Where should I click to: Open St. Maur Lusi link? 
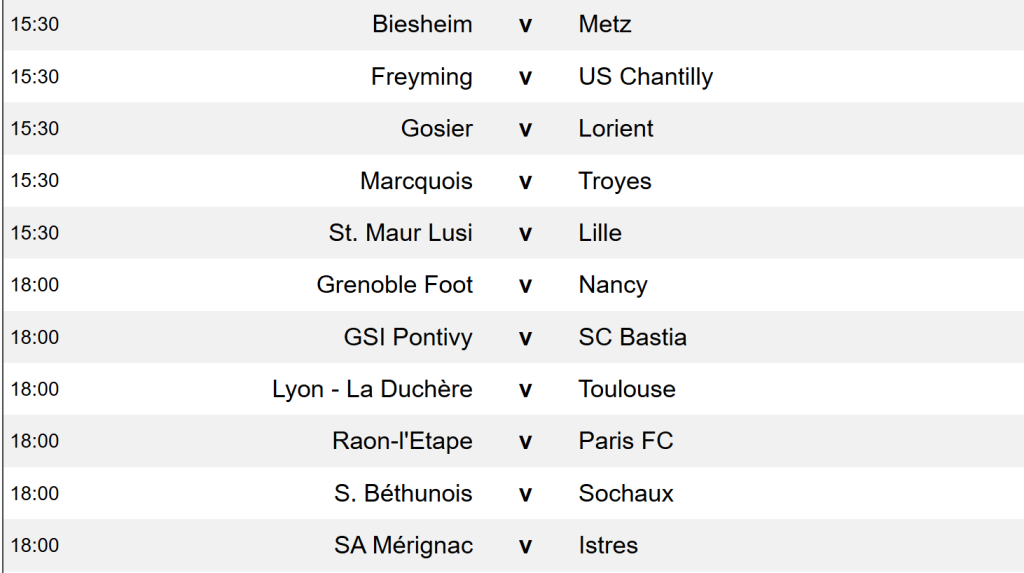click(400, 233)
